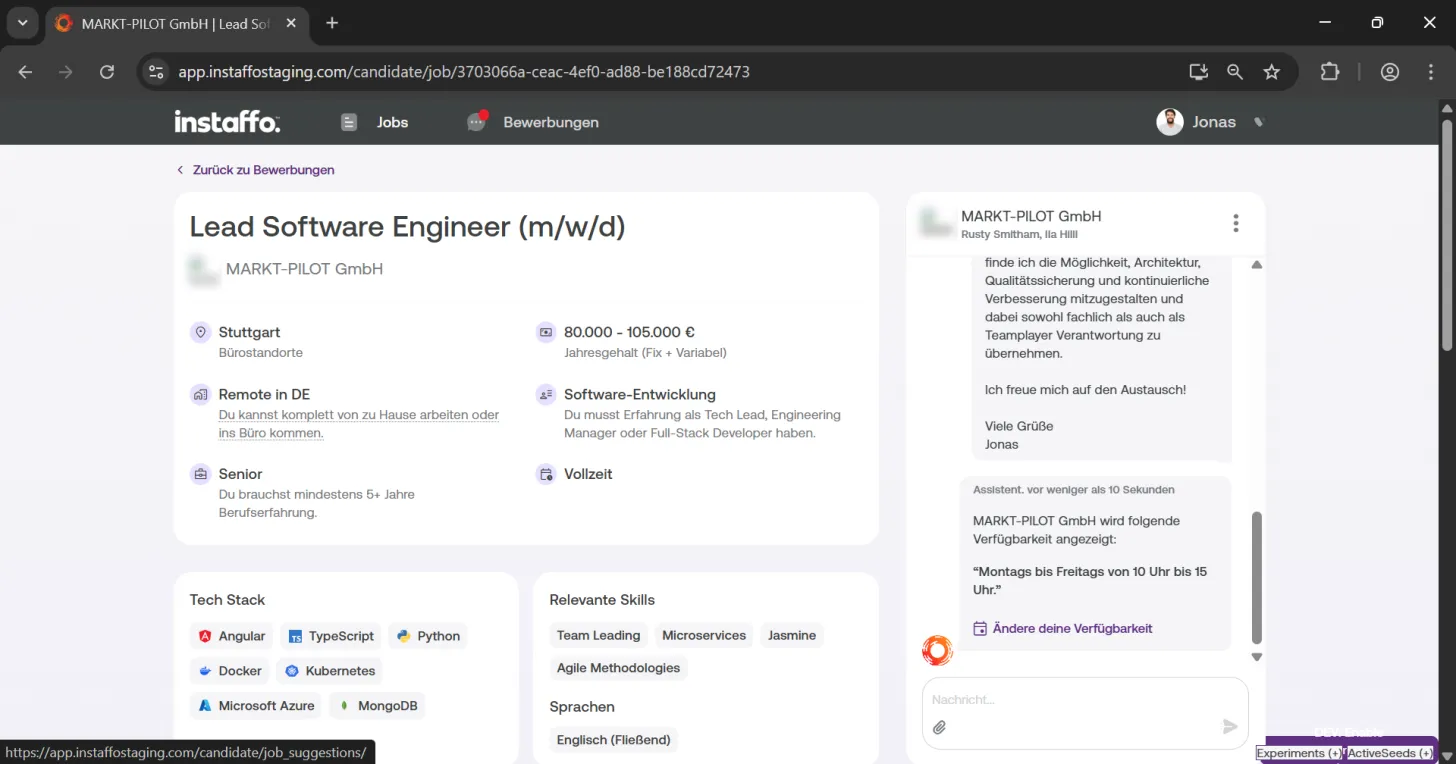The width and height of the screenshot is (1456, 764).
Task: Open a new browser tab
Action: click(332, 23)
